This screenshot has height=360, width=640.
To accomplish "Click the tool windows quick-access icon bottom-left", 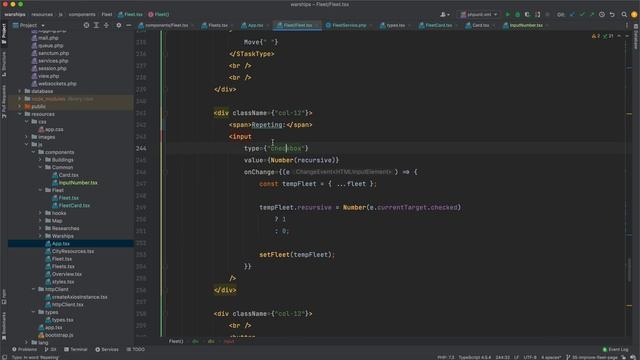I will tap(4, 357).
